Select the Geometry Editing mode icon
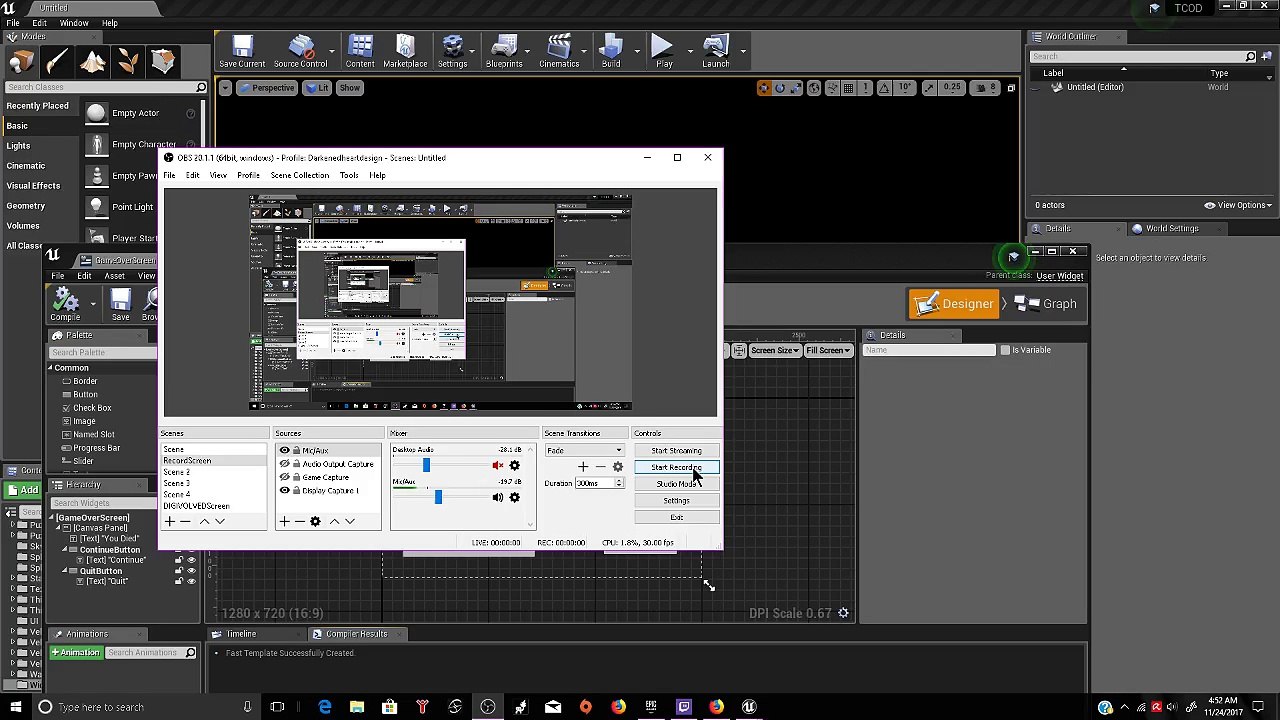Screen dimensions: 1280x720 [163, 62]
